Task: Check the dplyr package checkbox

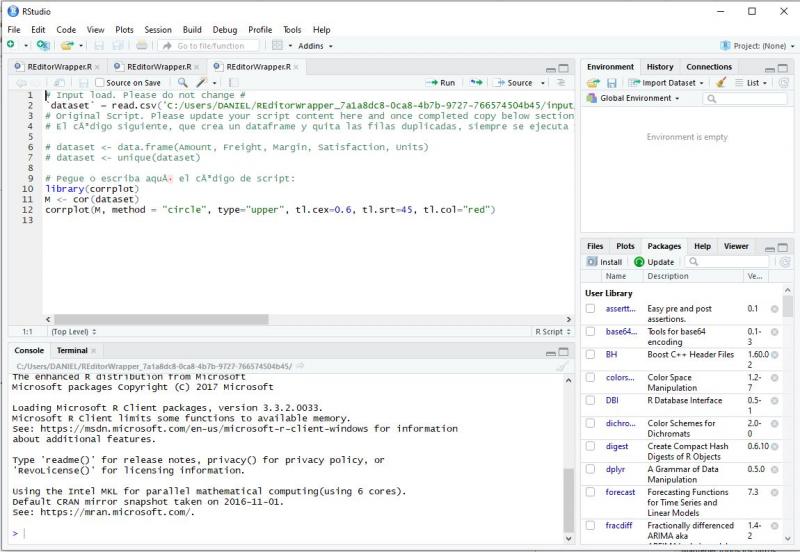Action: [x=590, y=469]
